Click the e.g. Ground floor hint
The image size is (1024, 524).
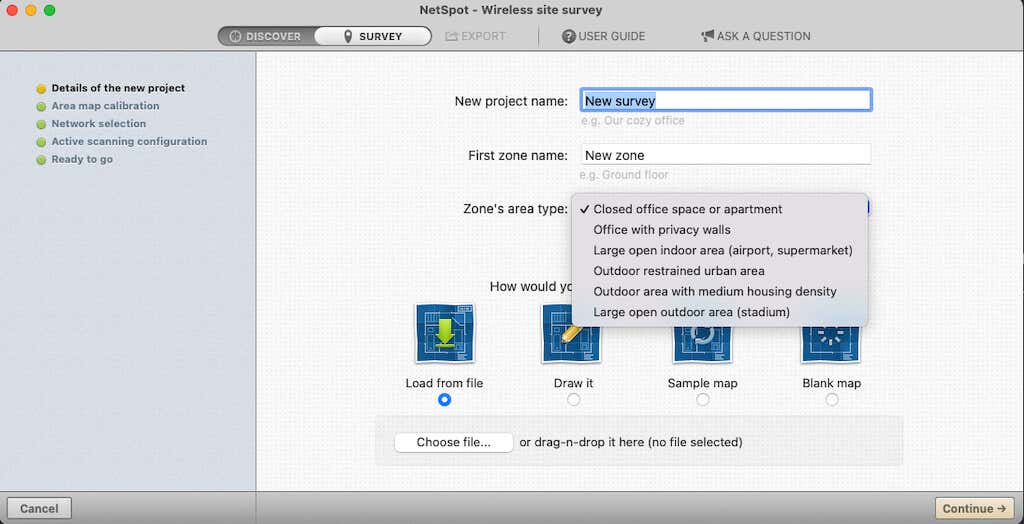624,175
